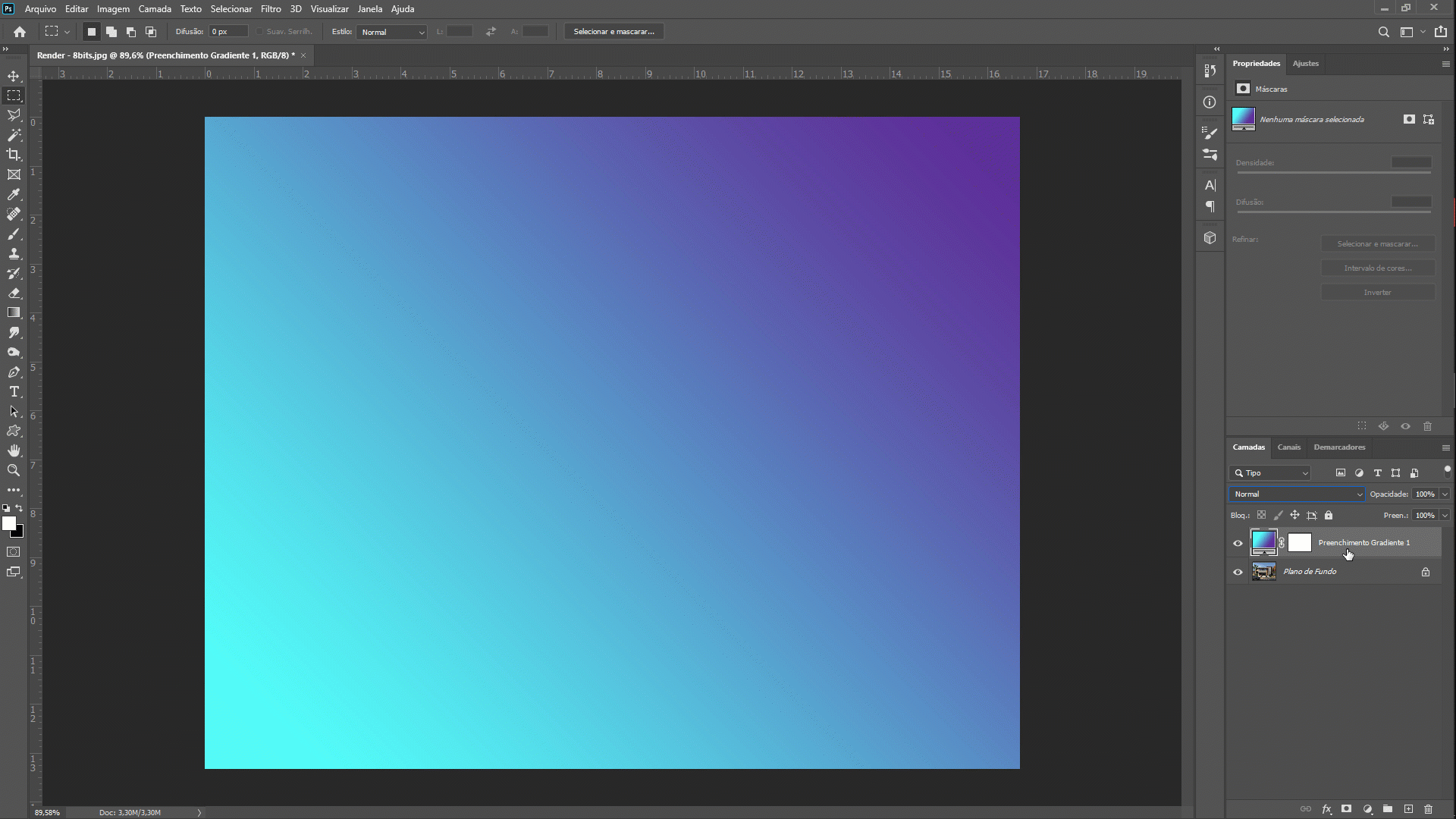Add a layer mask button
1456x819 pixels.
pos(1346,809)
